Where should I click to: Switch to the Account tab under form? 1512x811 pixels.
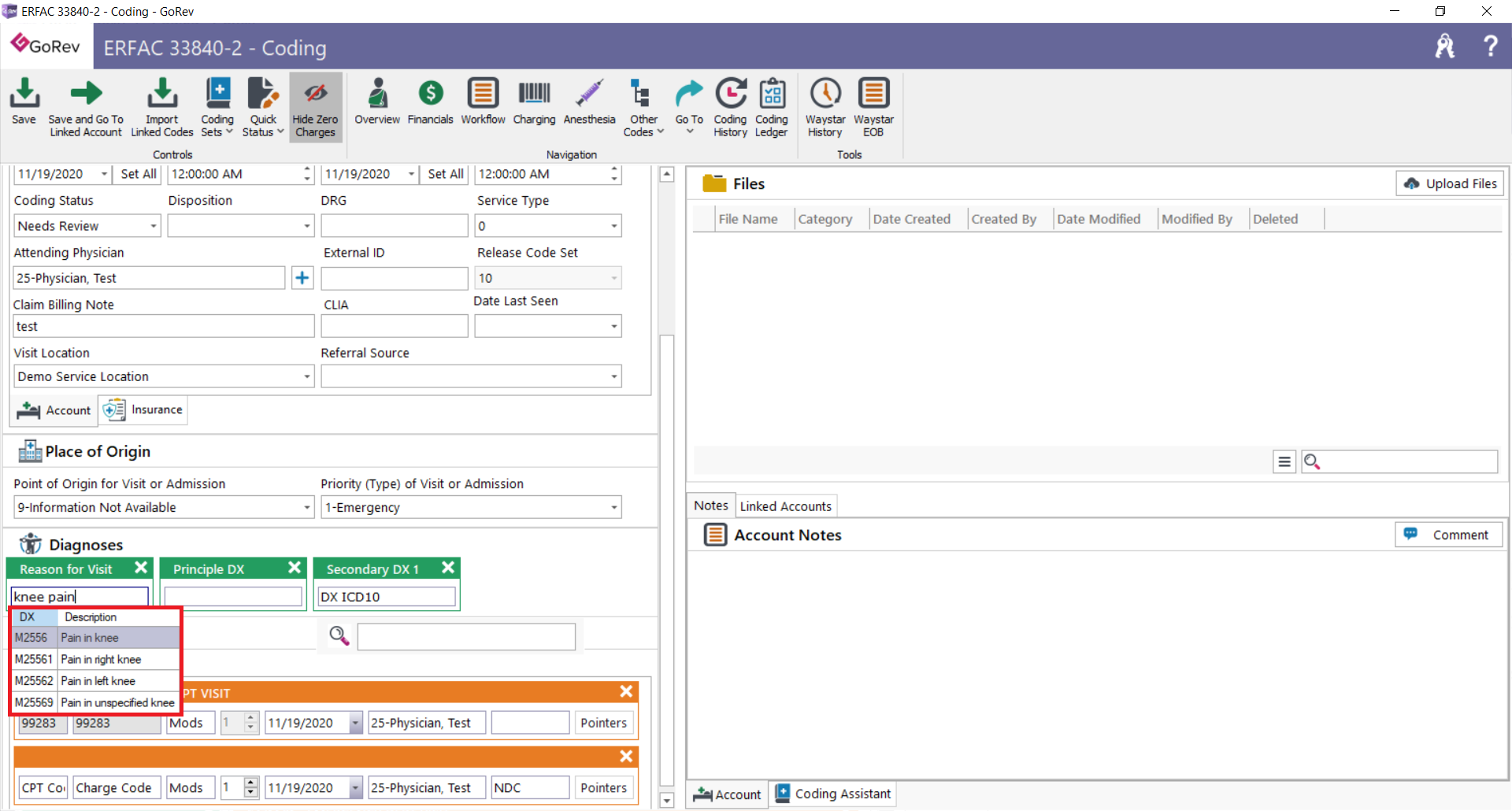click(x=54, y=410)
